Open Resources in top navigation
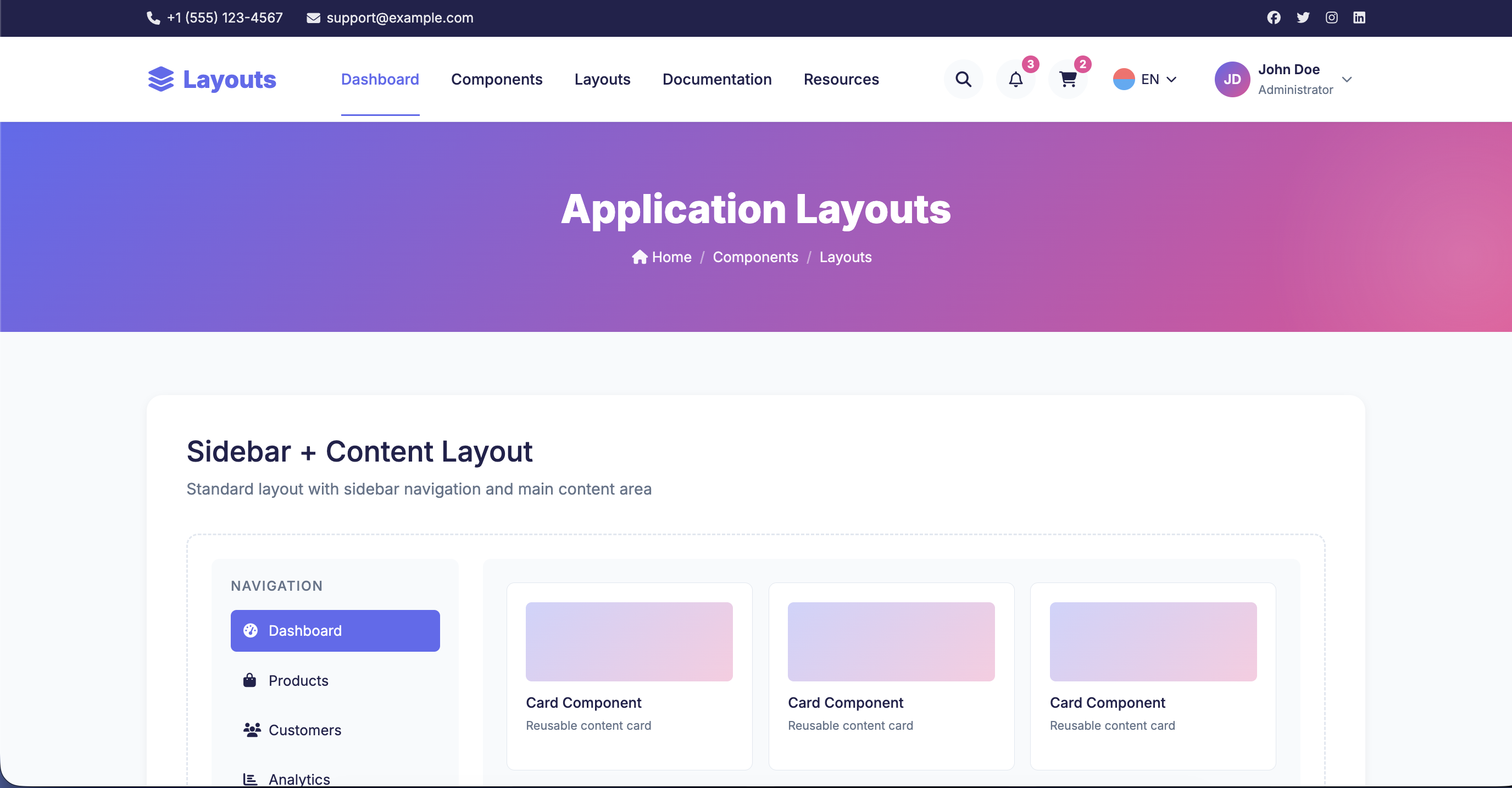Viewport: 1512px width, 788px height. (x=841, y=79)
